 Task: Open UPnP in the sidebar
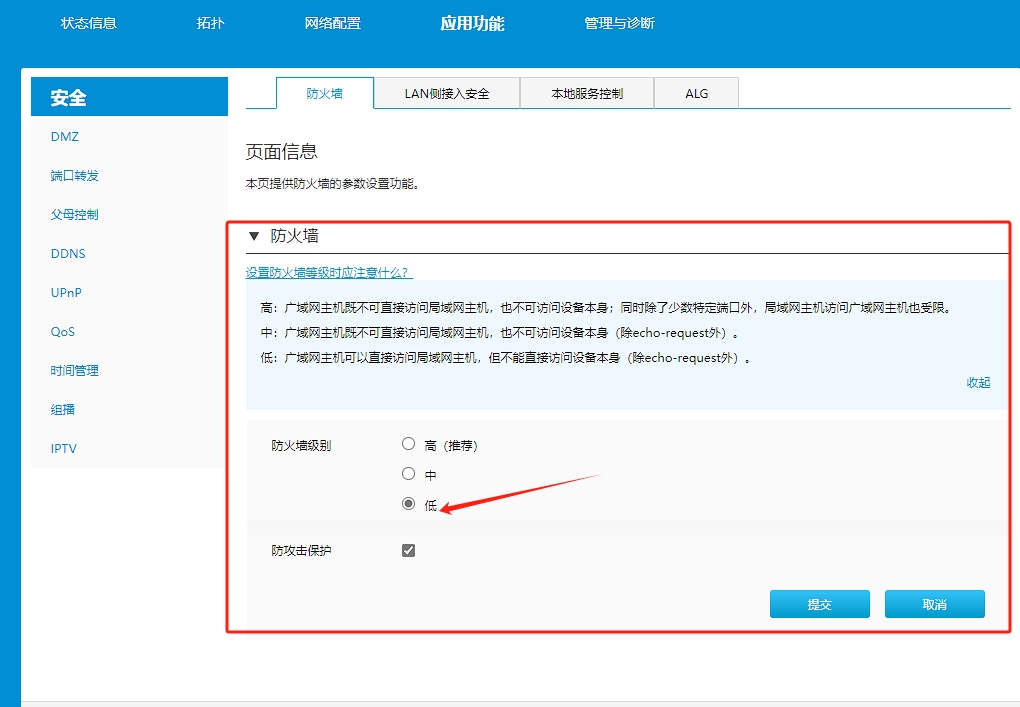(66, 293)
